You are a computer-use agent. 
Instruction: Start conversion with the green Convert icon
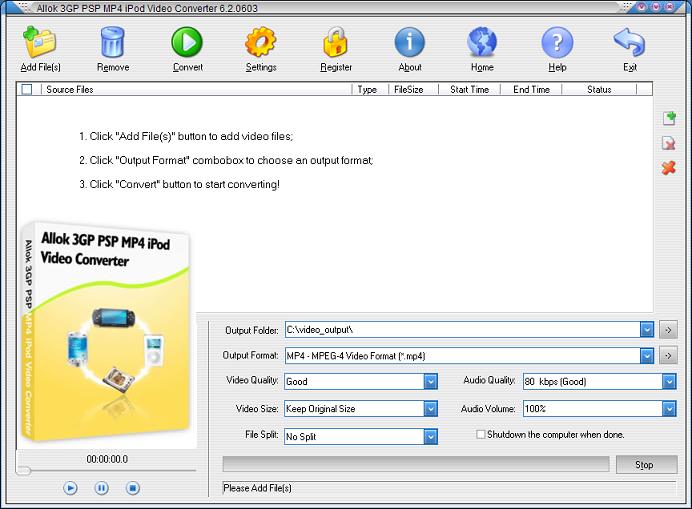click(187, 42)
